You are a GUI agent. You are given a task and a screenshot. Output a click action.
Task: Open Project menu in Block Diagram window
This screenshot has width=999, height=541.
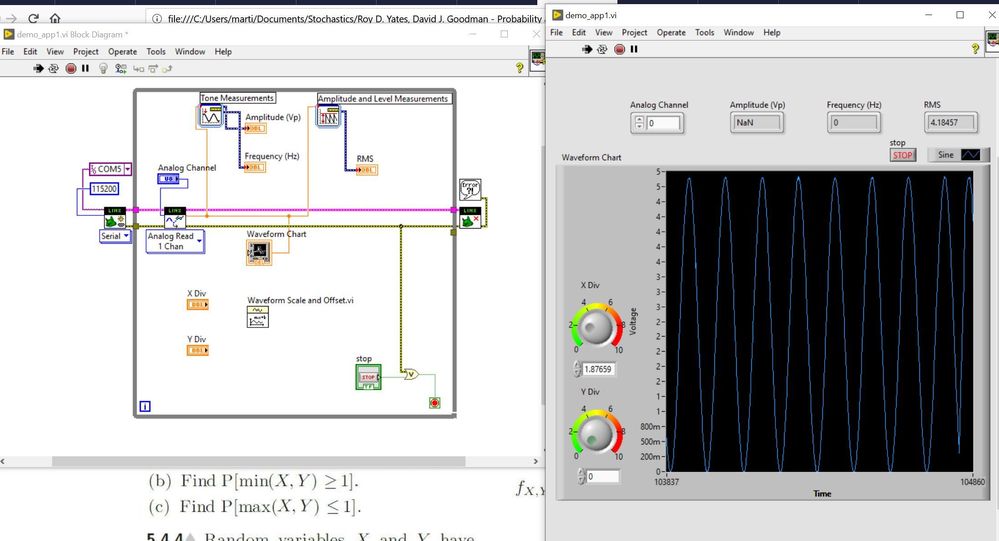85,52
